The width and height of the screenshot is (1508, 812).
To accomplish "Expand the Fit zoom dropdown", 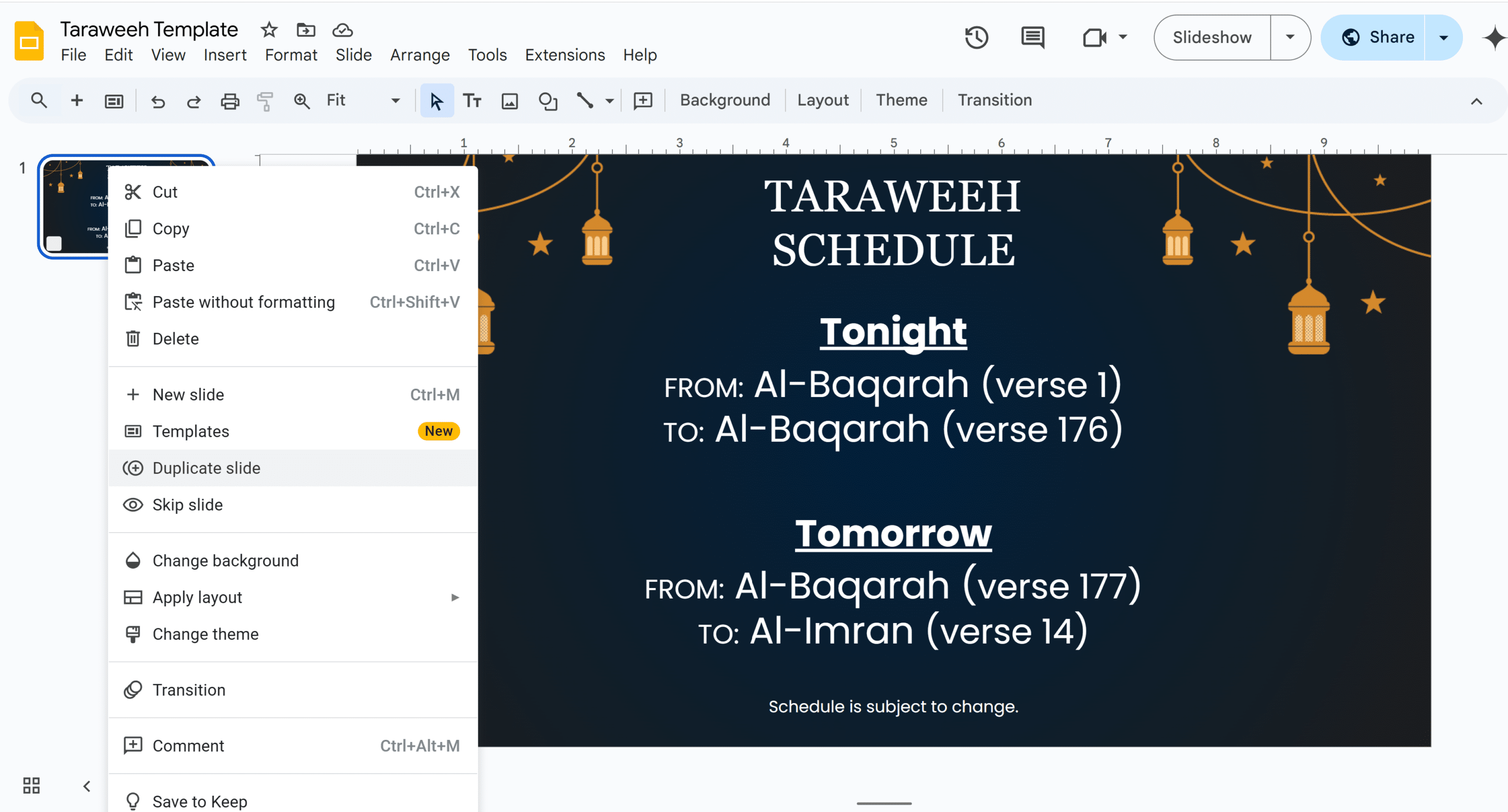I will click(x=395, y=100).
